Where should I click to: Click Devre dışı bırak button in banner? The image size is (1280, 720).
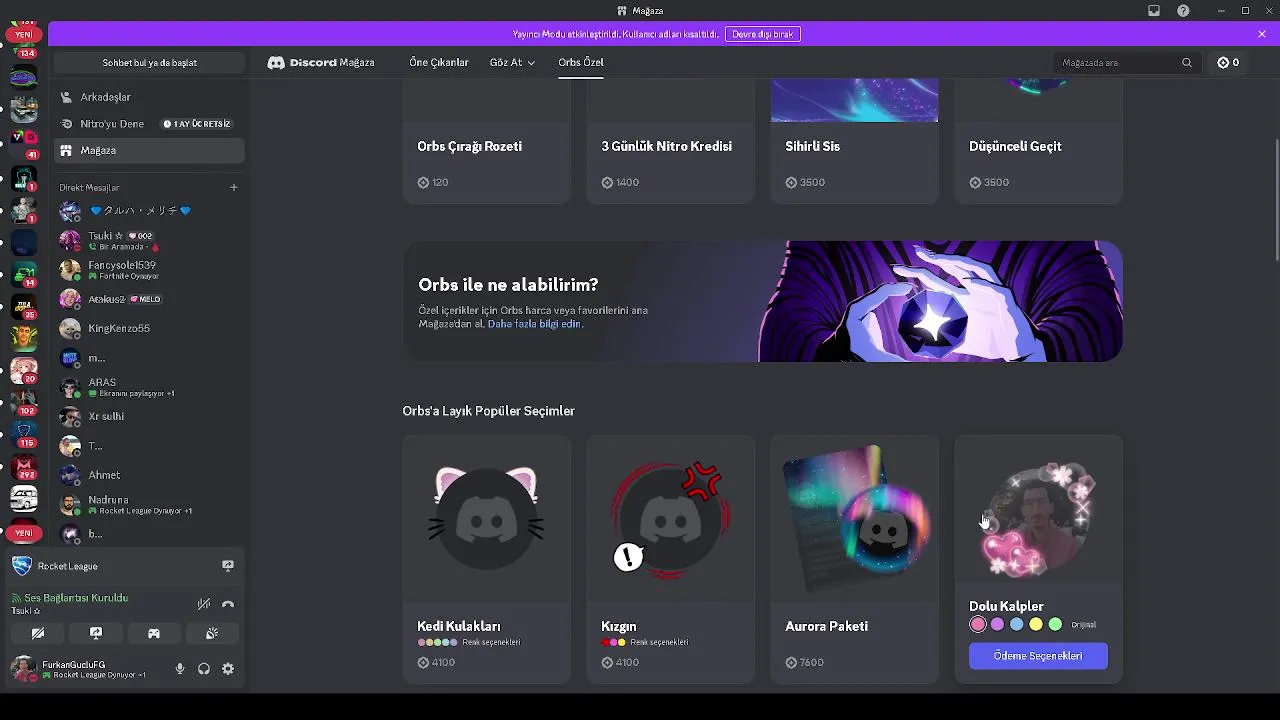(762, 34)
